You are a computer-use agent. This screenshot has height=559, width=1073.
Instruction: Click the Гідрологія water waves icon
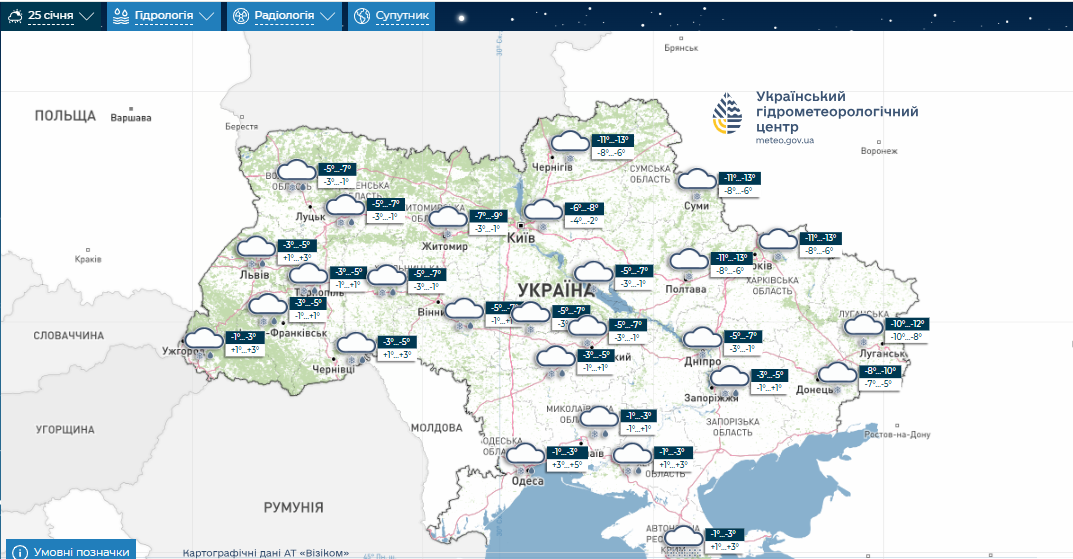(121, 16)
